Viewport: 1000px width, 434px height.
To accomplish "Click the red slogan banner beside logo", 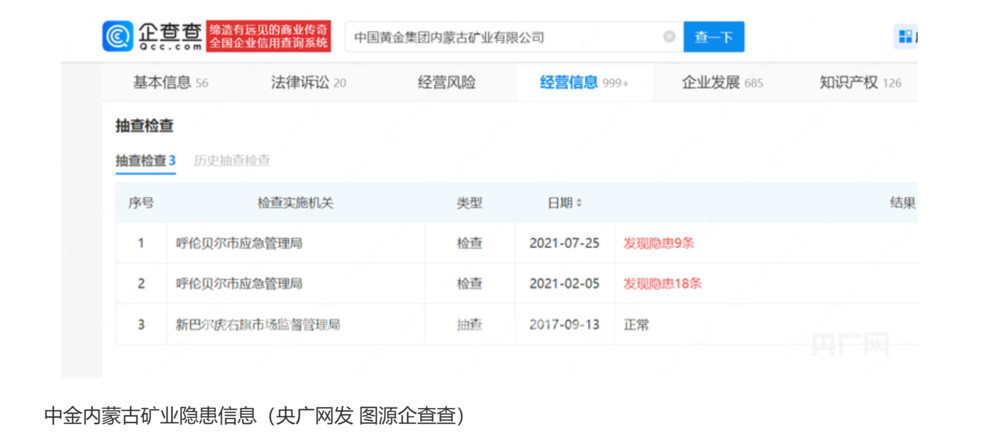I will point(268,36).
